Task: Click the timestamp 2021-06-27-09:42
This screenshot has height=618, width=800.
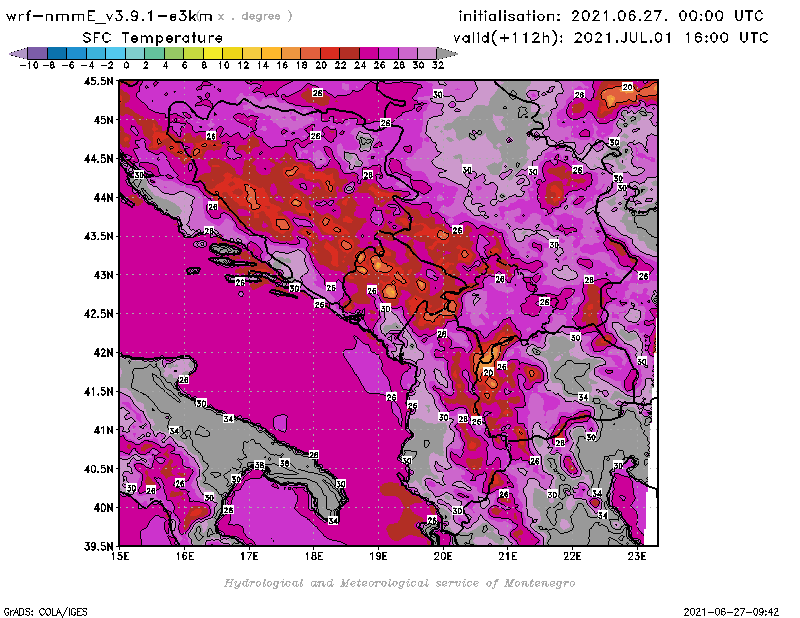Action: [x=731, y=612]
